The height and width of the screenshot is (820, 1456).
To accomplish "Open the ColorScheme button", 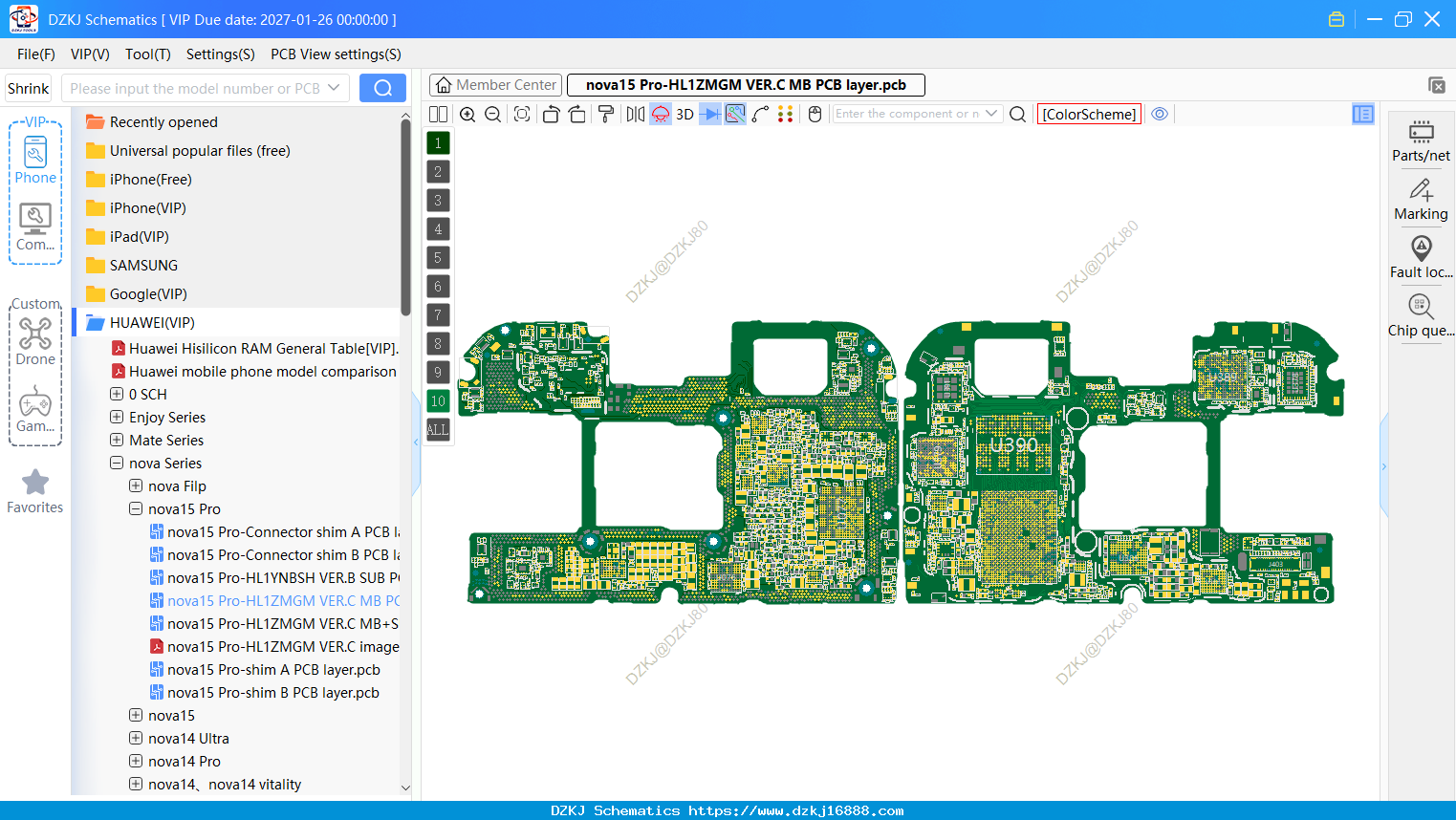I will [1089, 114].
